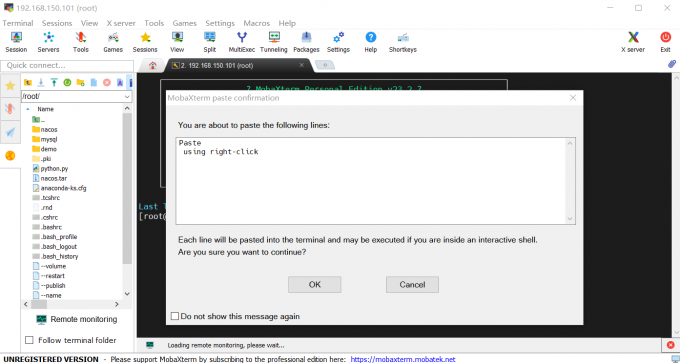680x363 pixels.
Task: Click the Help toolbar icon
Action: 370,42
